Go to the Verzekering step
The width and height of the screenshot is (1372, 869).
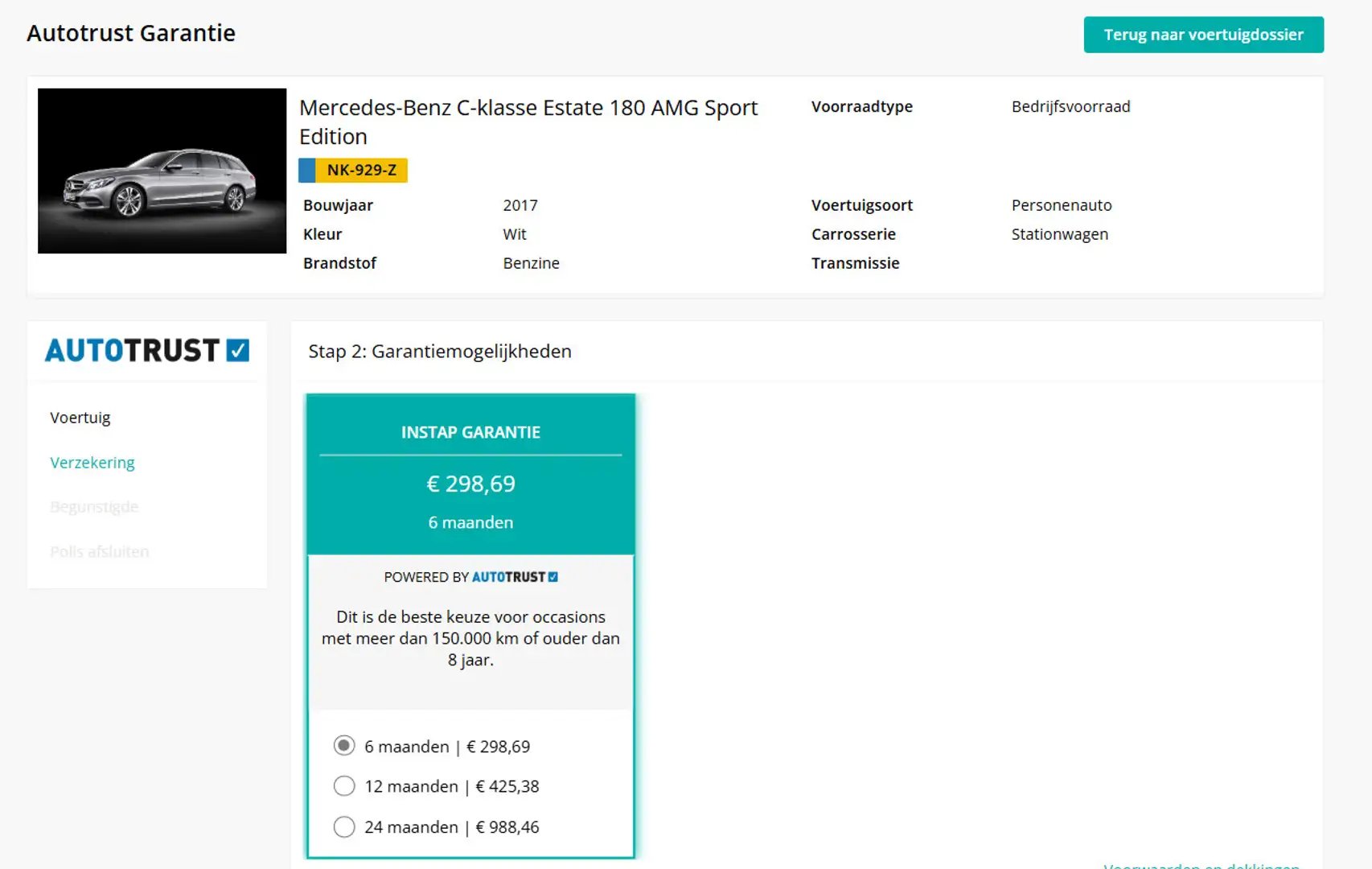[x=92, y=463]
